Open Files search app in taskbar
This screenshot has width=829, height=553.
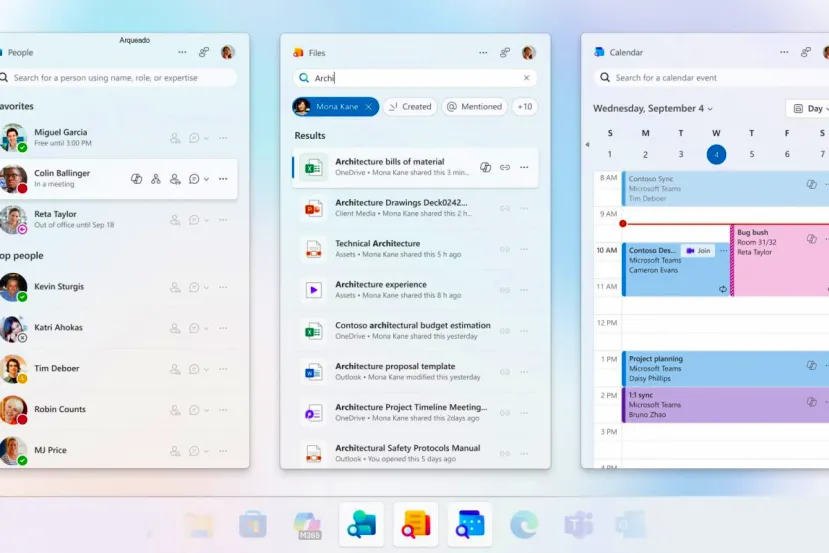coord(416,524)
